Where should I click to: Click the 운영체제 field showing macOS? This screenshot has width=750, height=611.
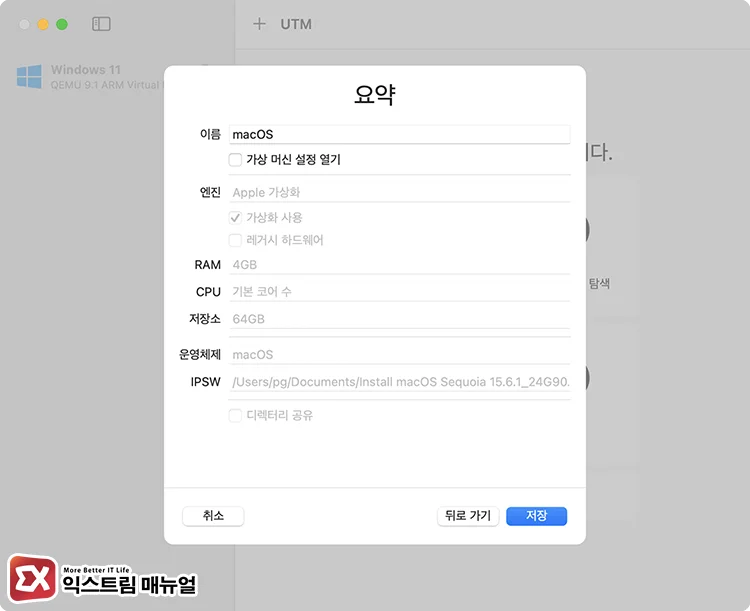click(399, 355)
